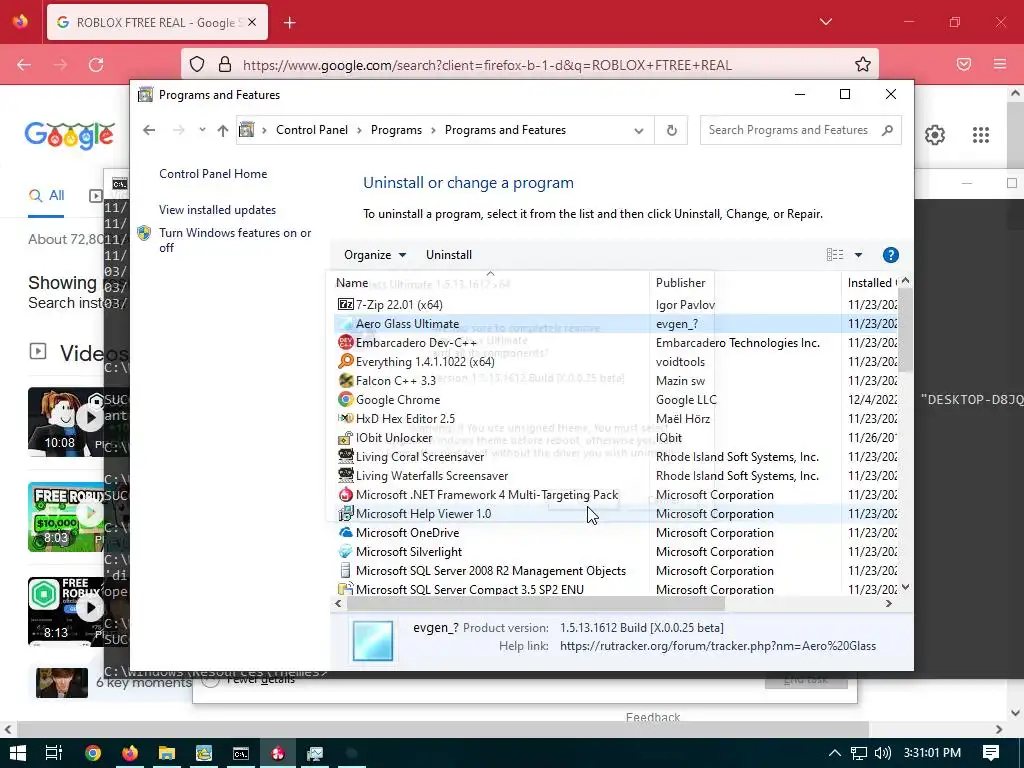This screenshot has width=1024, height=768.
Task: Open Firefox Pocket save icon
Action: point(964,64)
